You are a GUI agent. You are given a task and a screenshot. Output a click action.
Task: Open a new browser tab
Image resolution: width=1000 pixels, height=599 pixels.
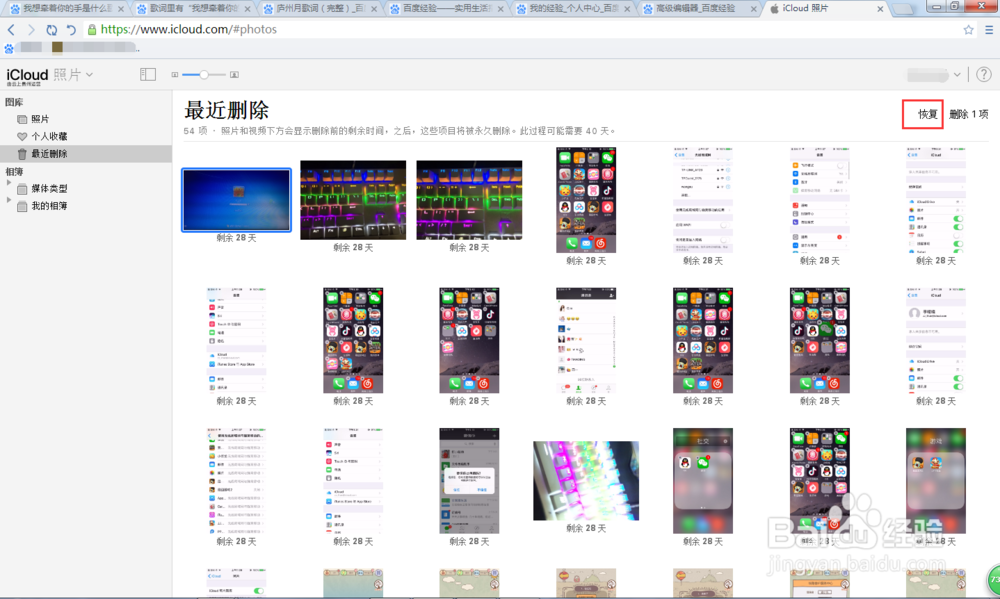coord(902,9)
